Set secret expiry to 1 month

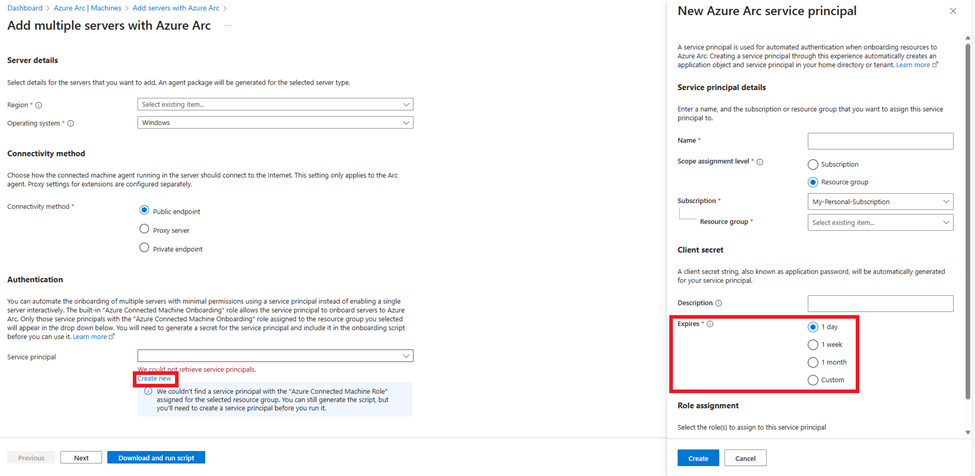tap(812, 362)
